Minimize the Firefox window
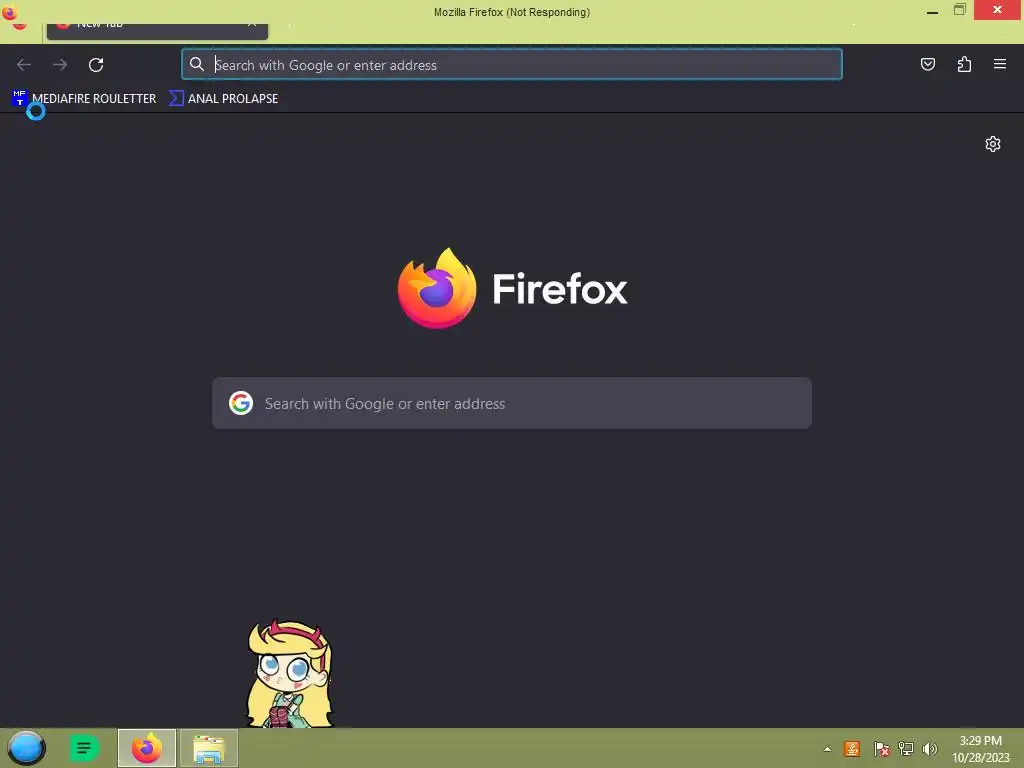 point(932,12)
